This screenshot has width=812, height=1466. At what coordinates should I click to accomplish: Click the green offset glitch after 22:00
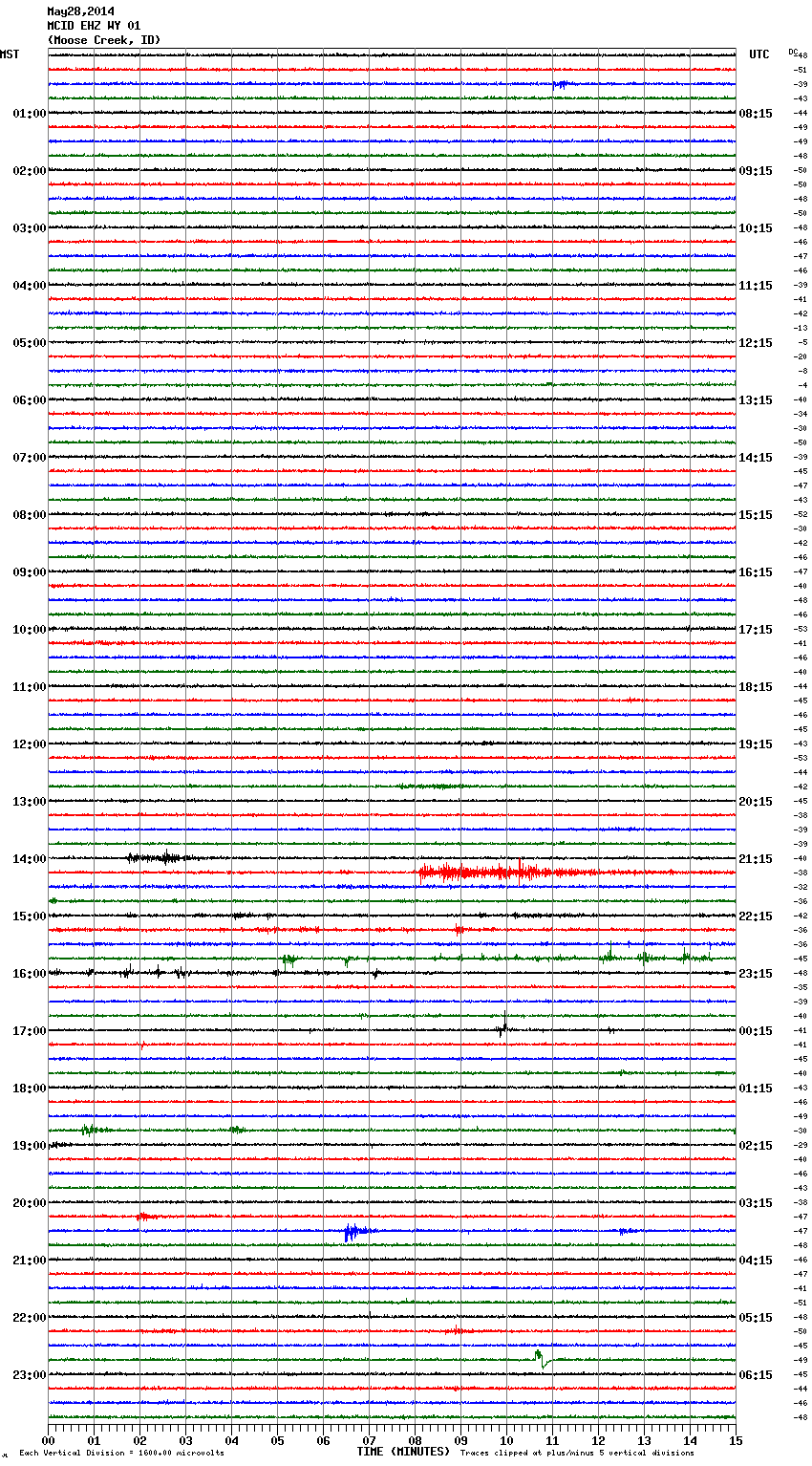pos(542,1358)
